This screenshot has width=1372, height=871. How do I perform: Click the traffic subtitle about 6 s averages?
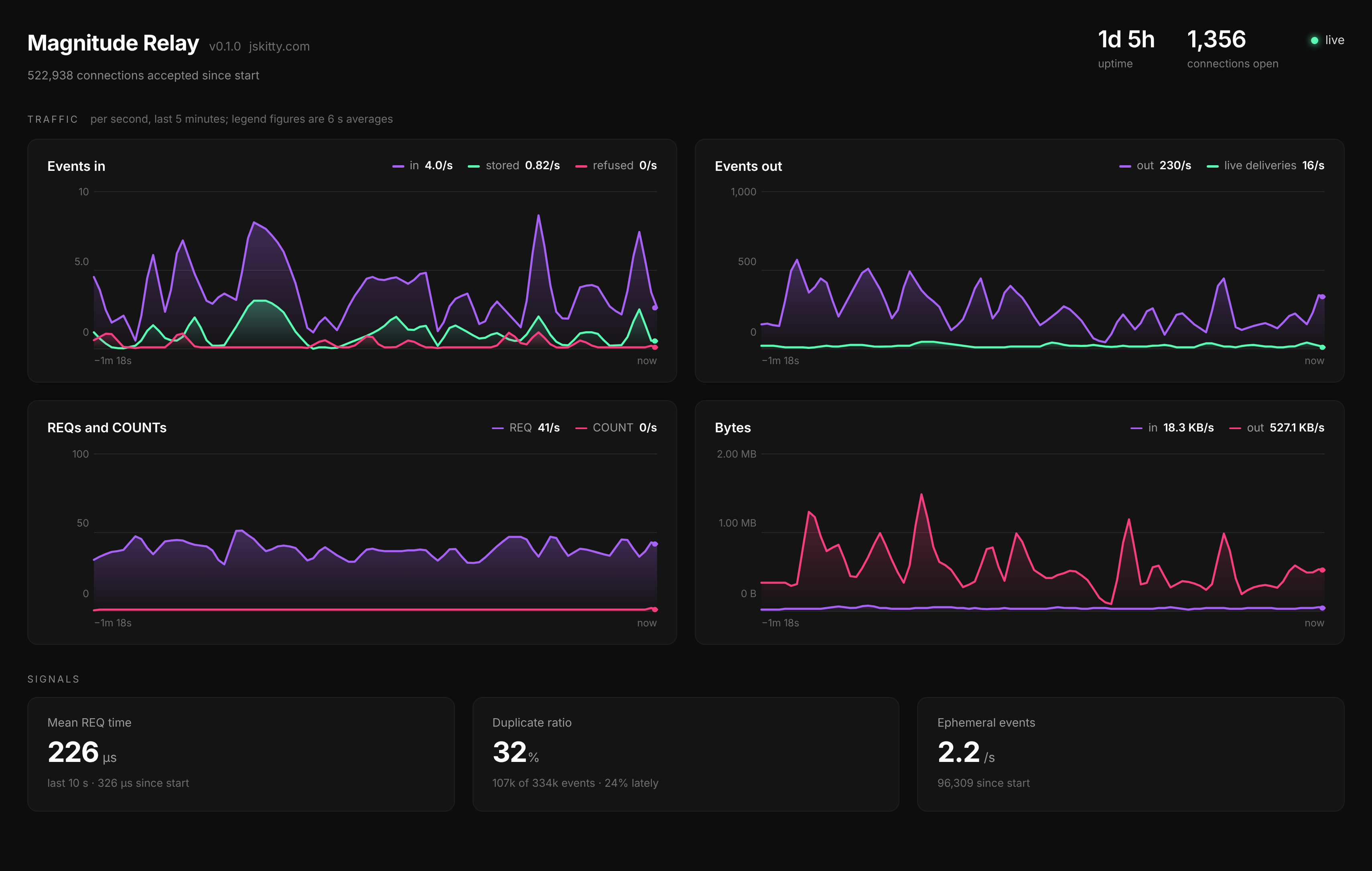(242, 119)
